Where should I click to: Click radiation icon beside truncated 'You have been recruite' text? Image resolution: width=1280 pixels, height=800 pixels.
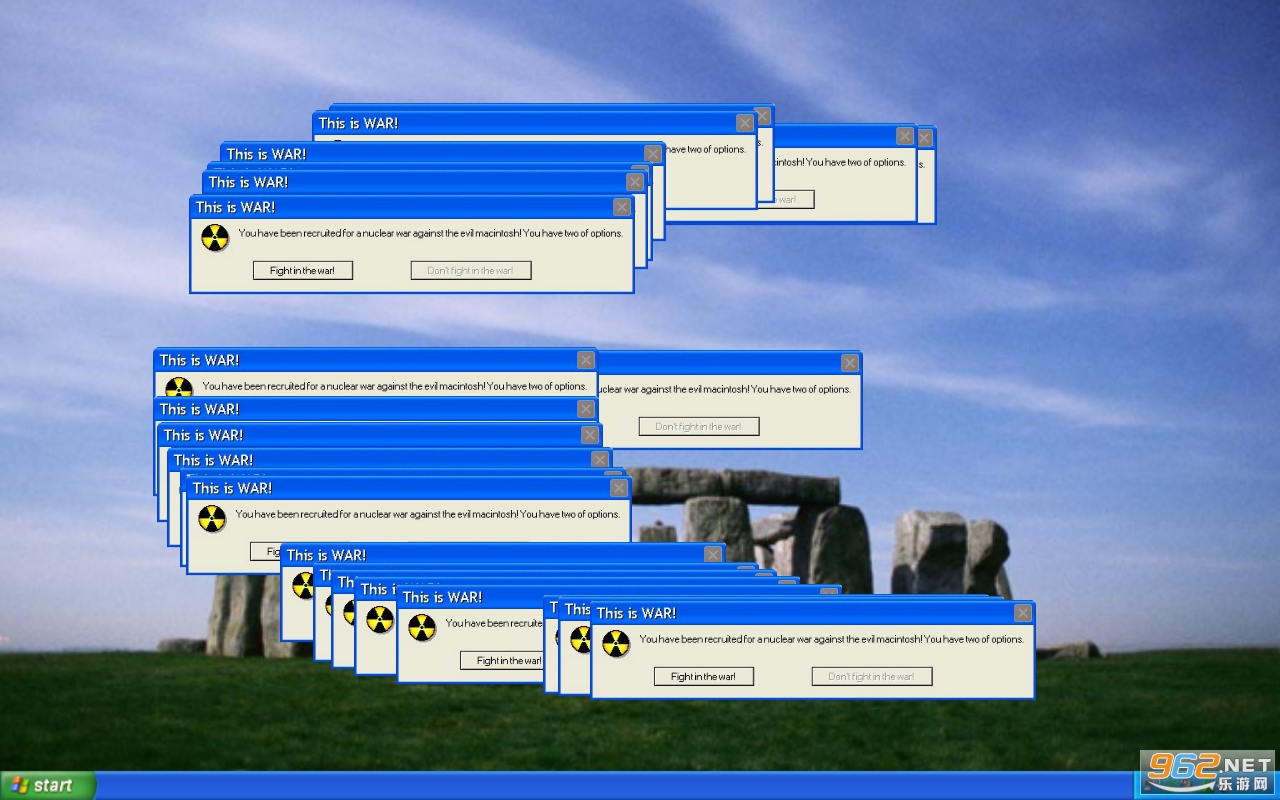pos(422,627)
